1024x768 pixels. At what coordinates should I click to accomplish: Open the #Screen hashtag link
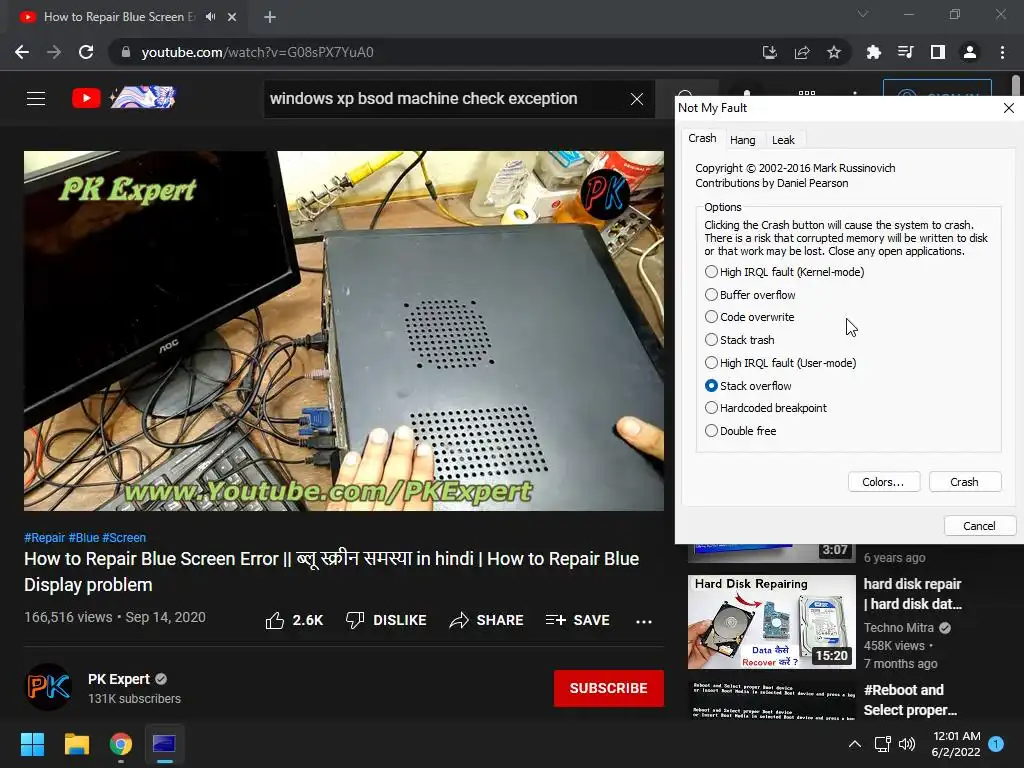[124, 537]
